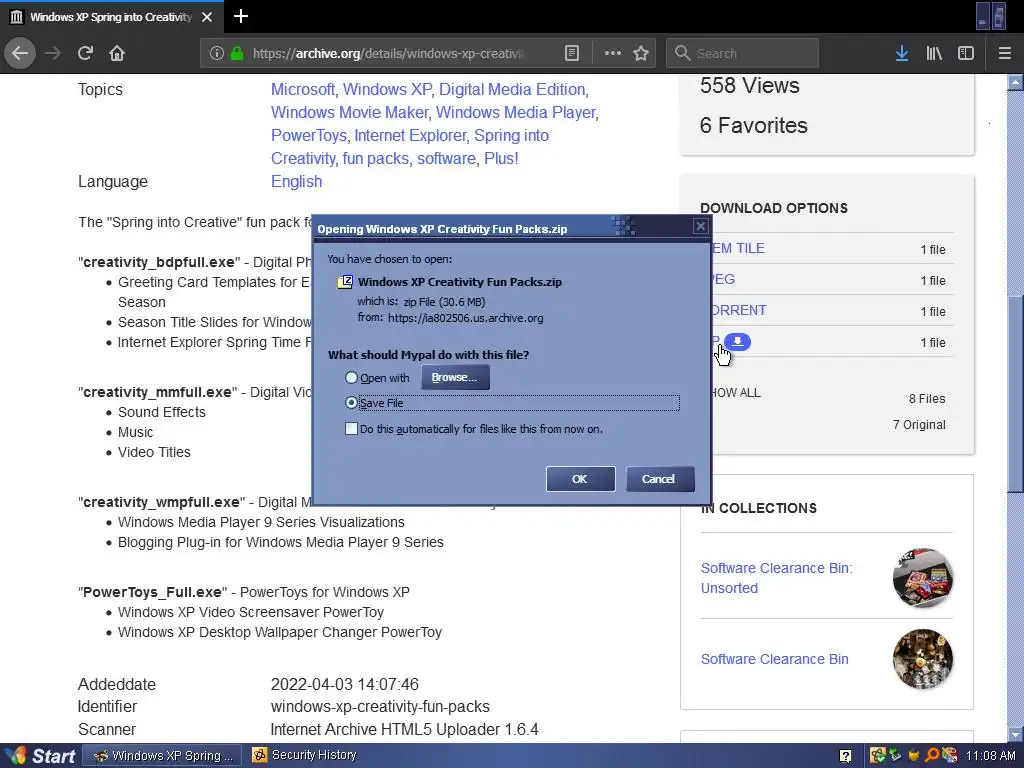Screen dimensions: 1024x768
Task: Click the green download arrow tray icon
Action: click(x=895, y=756)
